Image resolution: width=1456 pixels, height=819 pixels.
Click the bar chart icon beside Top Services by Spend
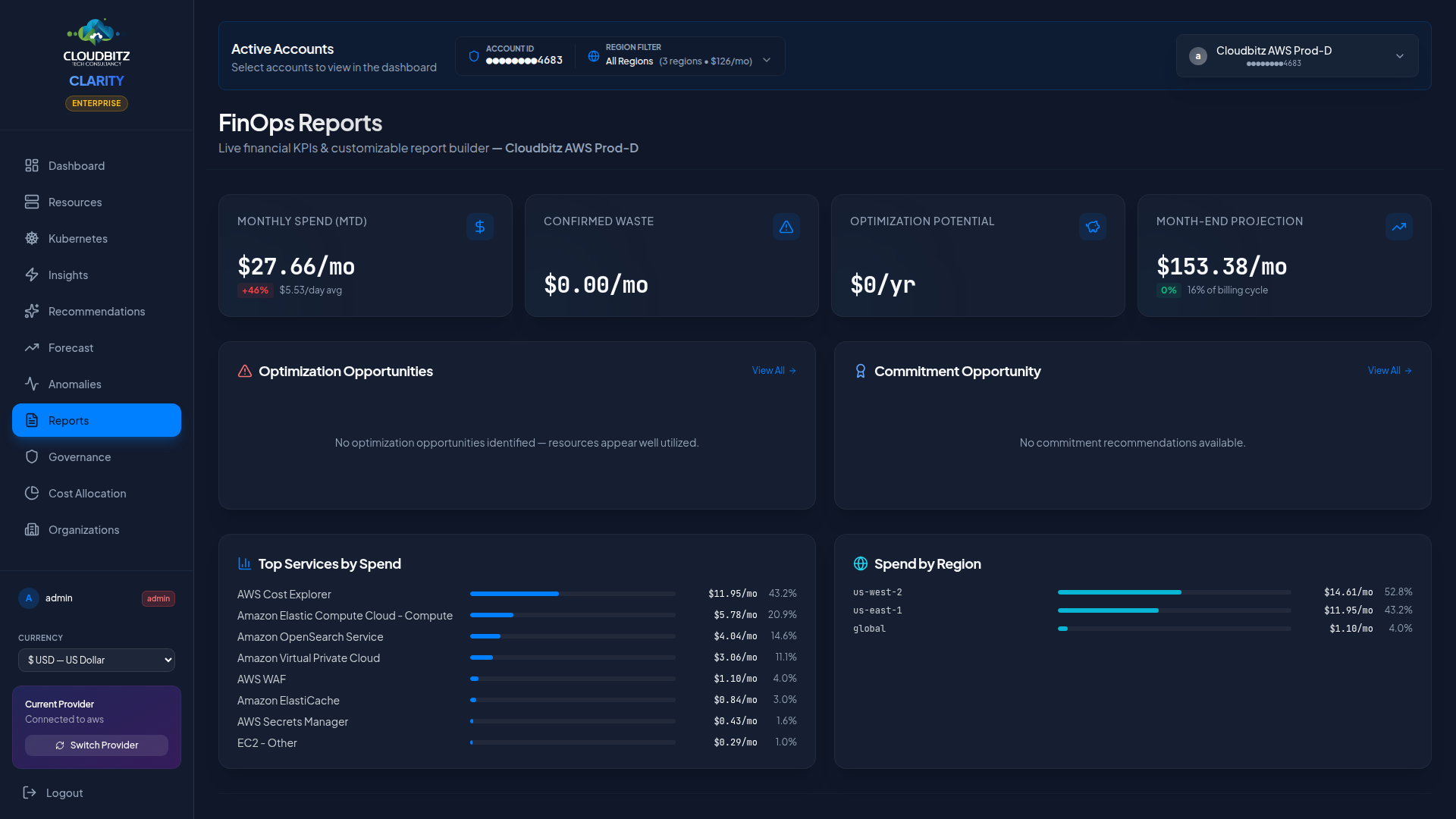pos(244,563)
